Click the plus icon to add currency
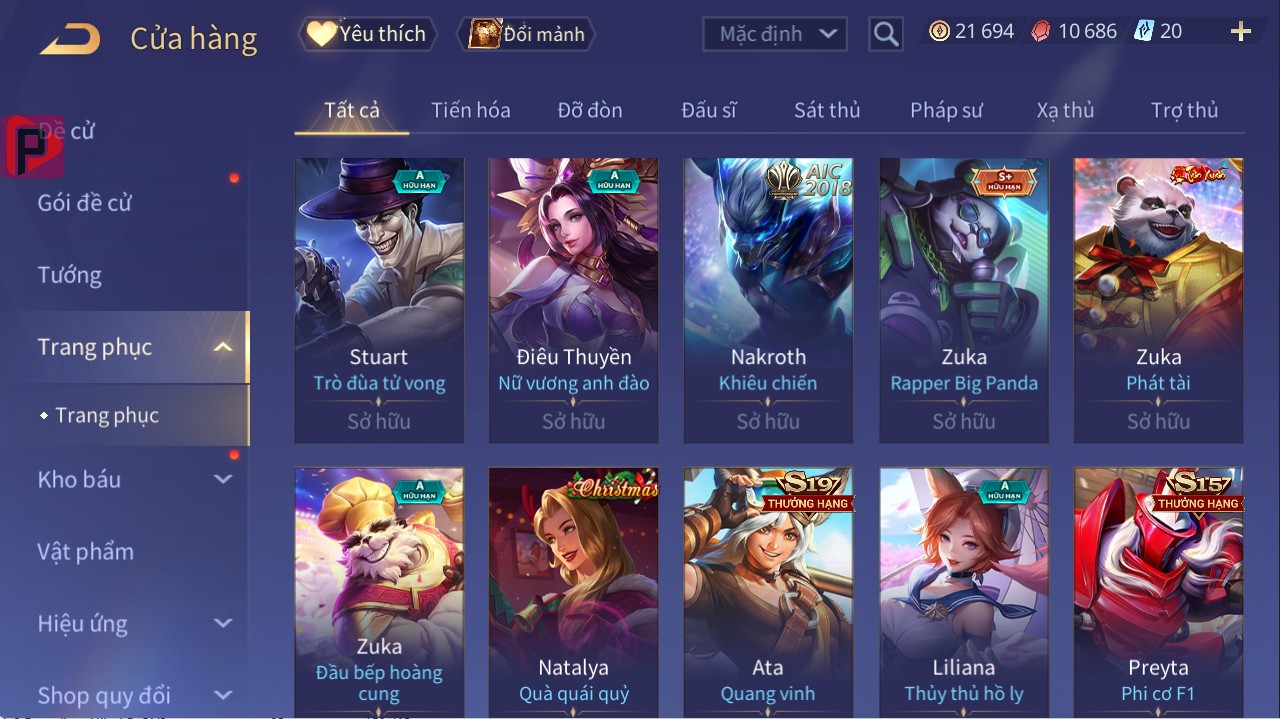The height and width of the screenshot is (719, 1280). (x=1241, y=32)
